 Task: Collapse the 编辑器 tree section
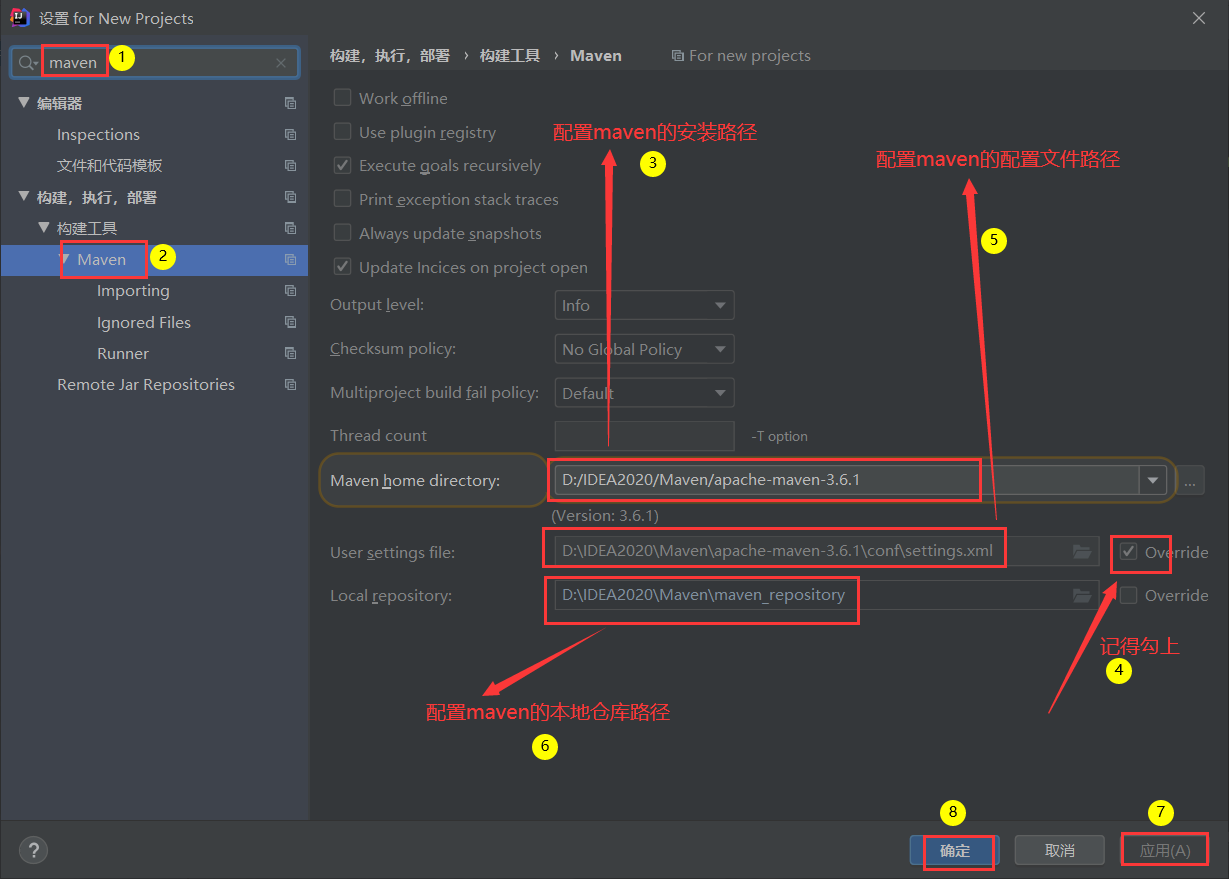pos(24,103)
